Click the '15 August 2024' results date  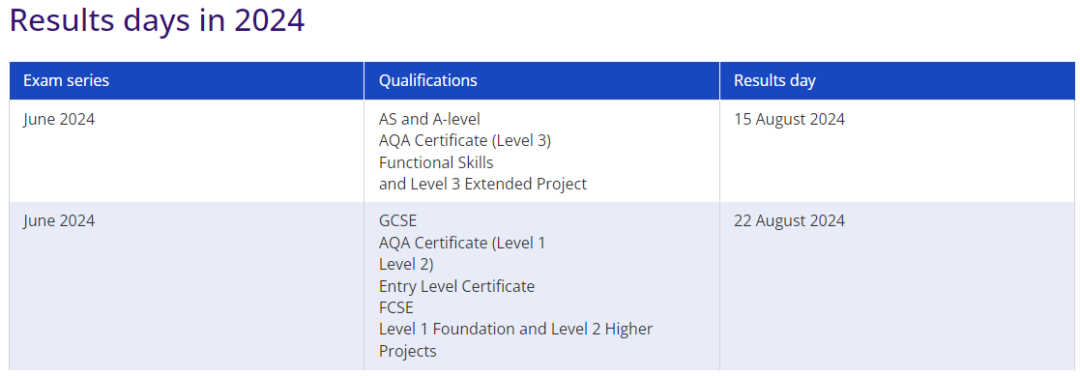pyautogui.click(x=789, y=119)
